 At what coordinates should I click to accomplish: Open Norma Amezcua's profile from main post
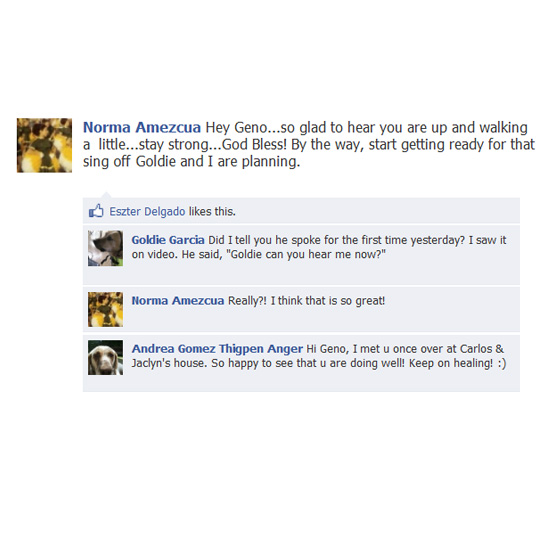(142, 127)
